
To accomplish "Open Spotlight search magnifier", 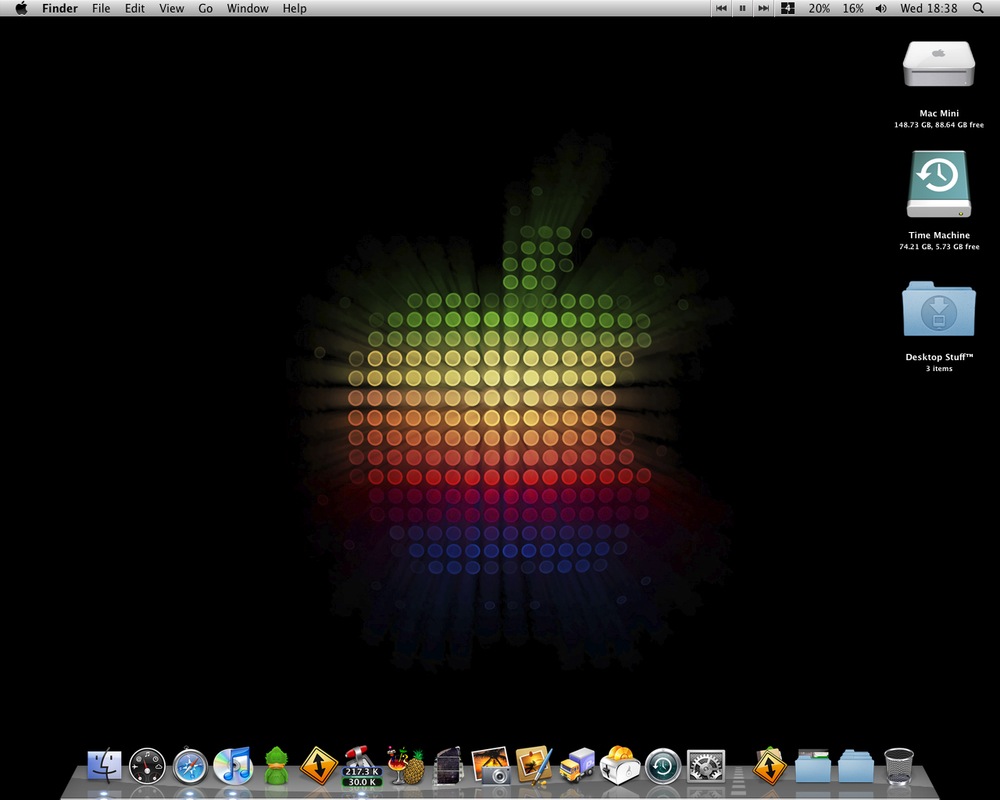I will click(x=978, y=8).
